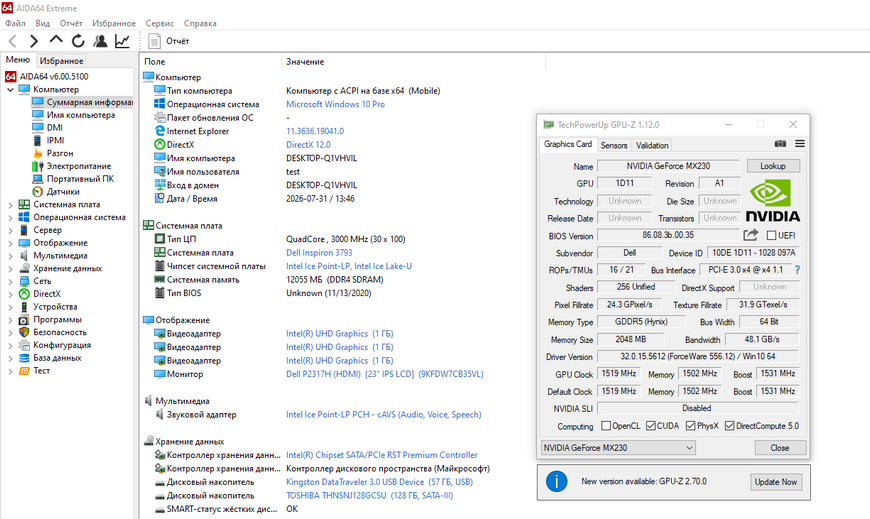
Task: Collapse the Компьютер tree node
Action: (10, 89)
